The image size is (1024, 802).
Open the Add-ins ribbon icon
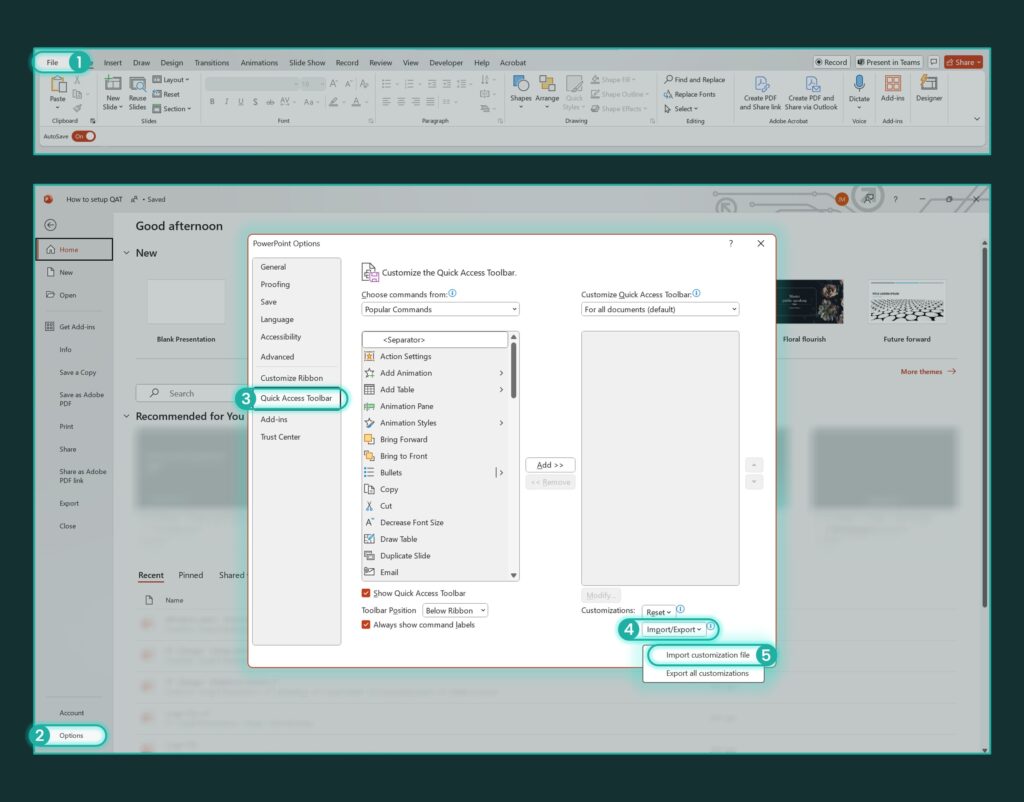click(893, 83)
